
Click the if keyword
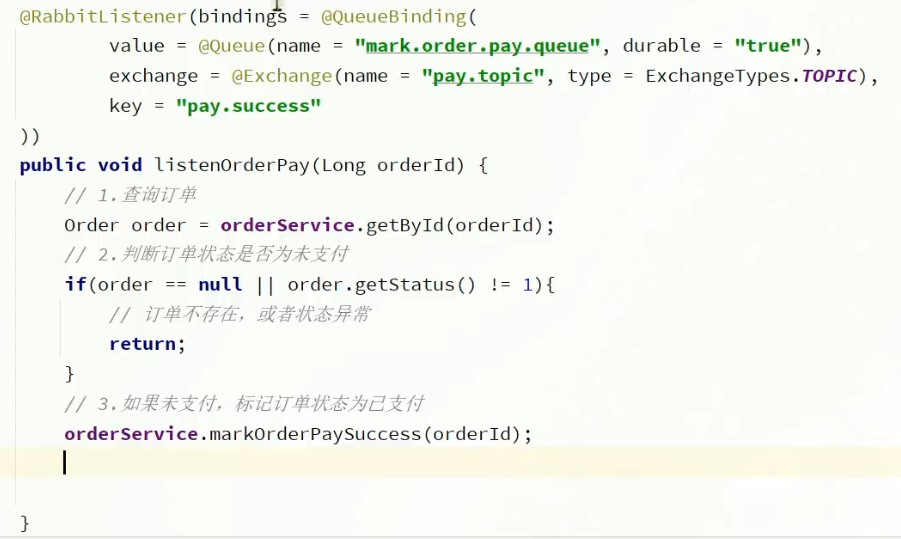click(75, 285)
